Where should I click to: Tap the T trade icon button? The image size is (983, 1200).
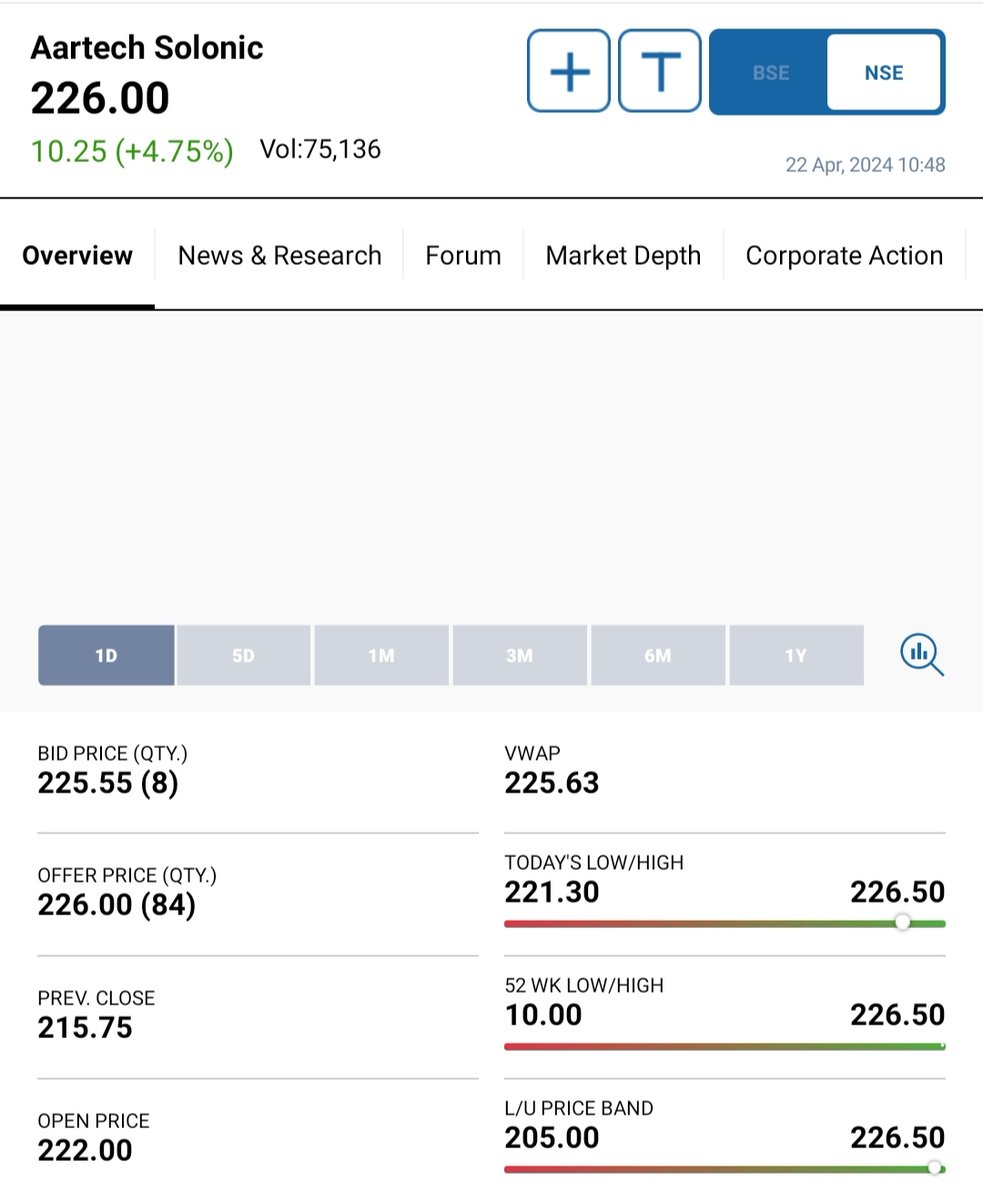coord(660,71)
